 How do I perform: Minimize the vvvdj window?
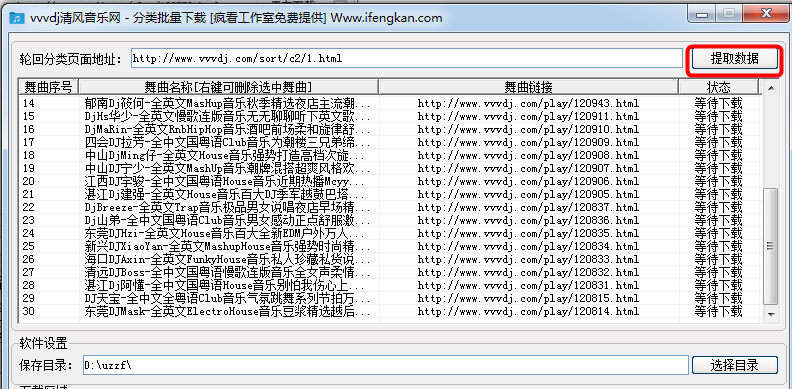[x=701, y=14]
